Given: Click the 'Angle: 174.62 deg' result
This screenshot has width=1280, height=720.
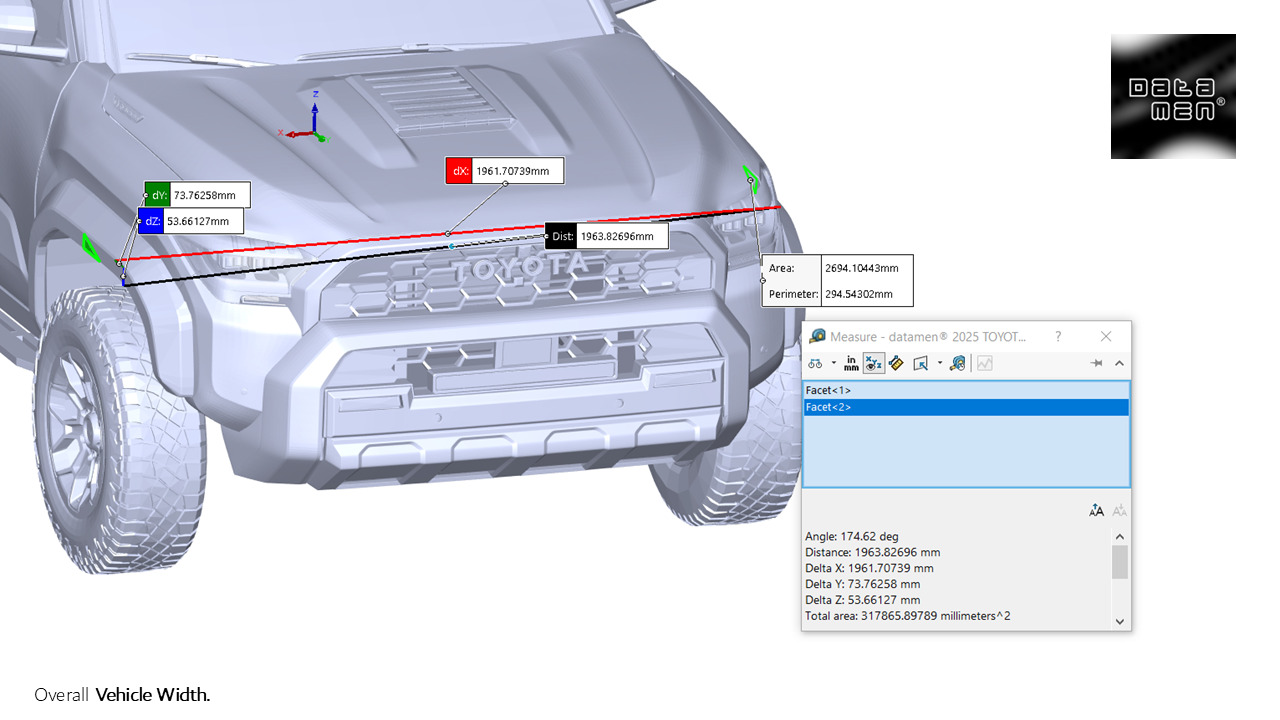Looking at the screenshot, I should (x=852, y=536).
